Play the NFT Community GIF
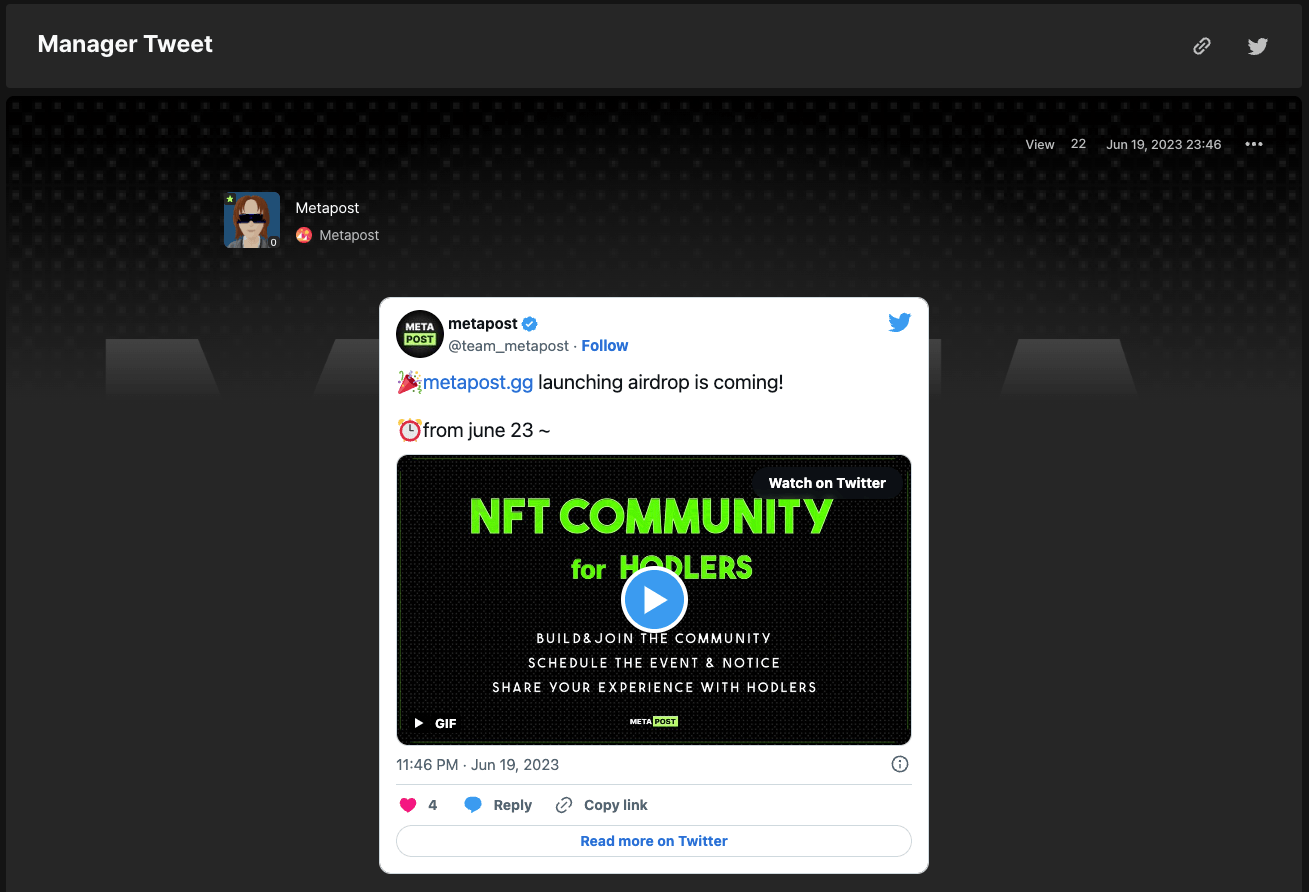This screenshot has height=892, width=1309. pos(654,600)
